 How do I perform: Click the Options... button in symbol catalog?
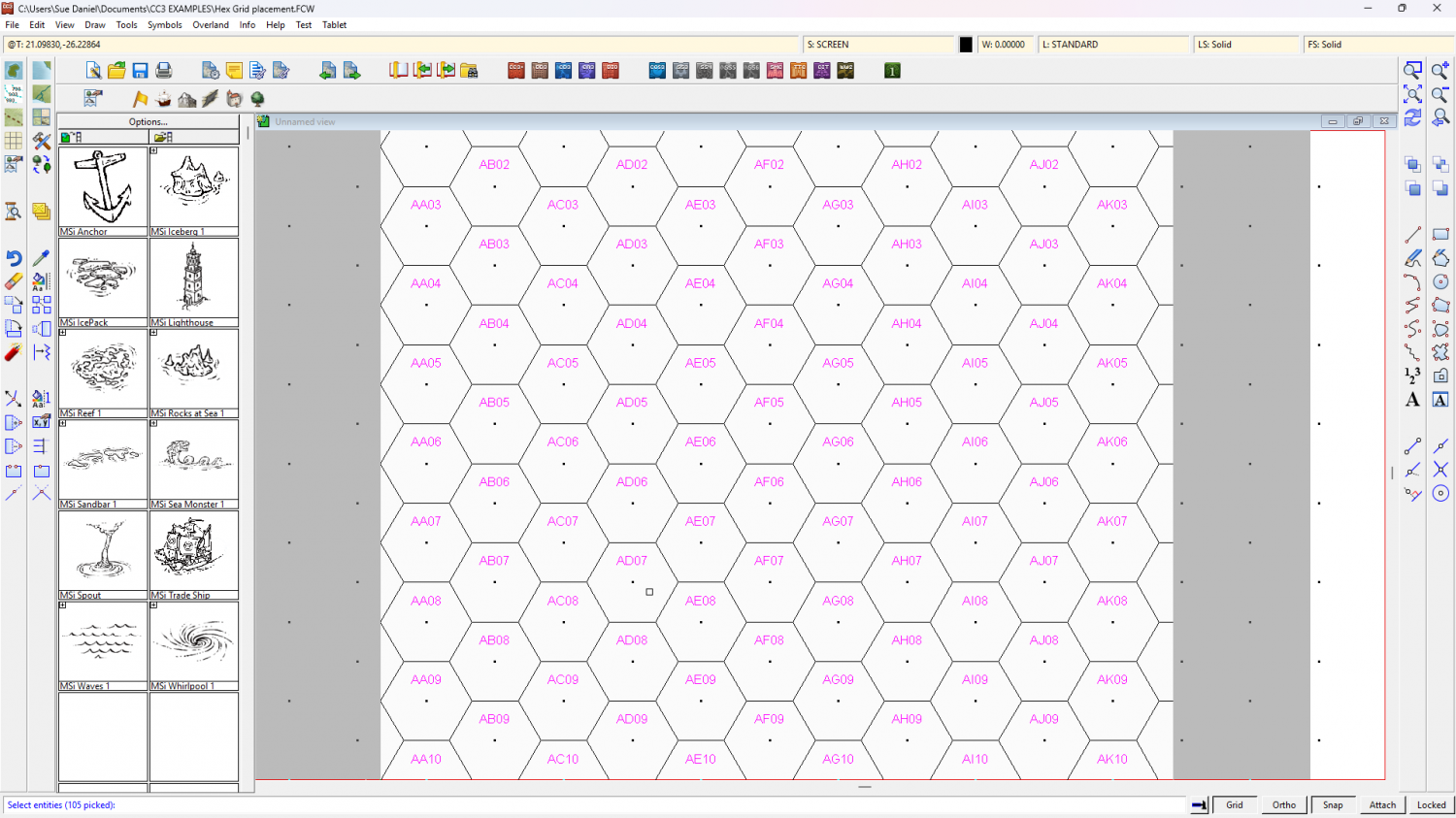(x=148, y=122)
